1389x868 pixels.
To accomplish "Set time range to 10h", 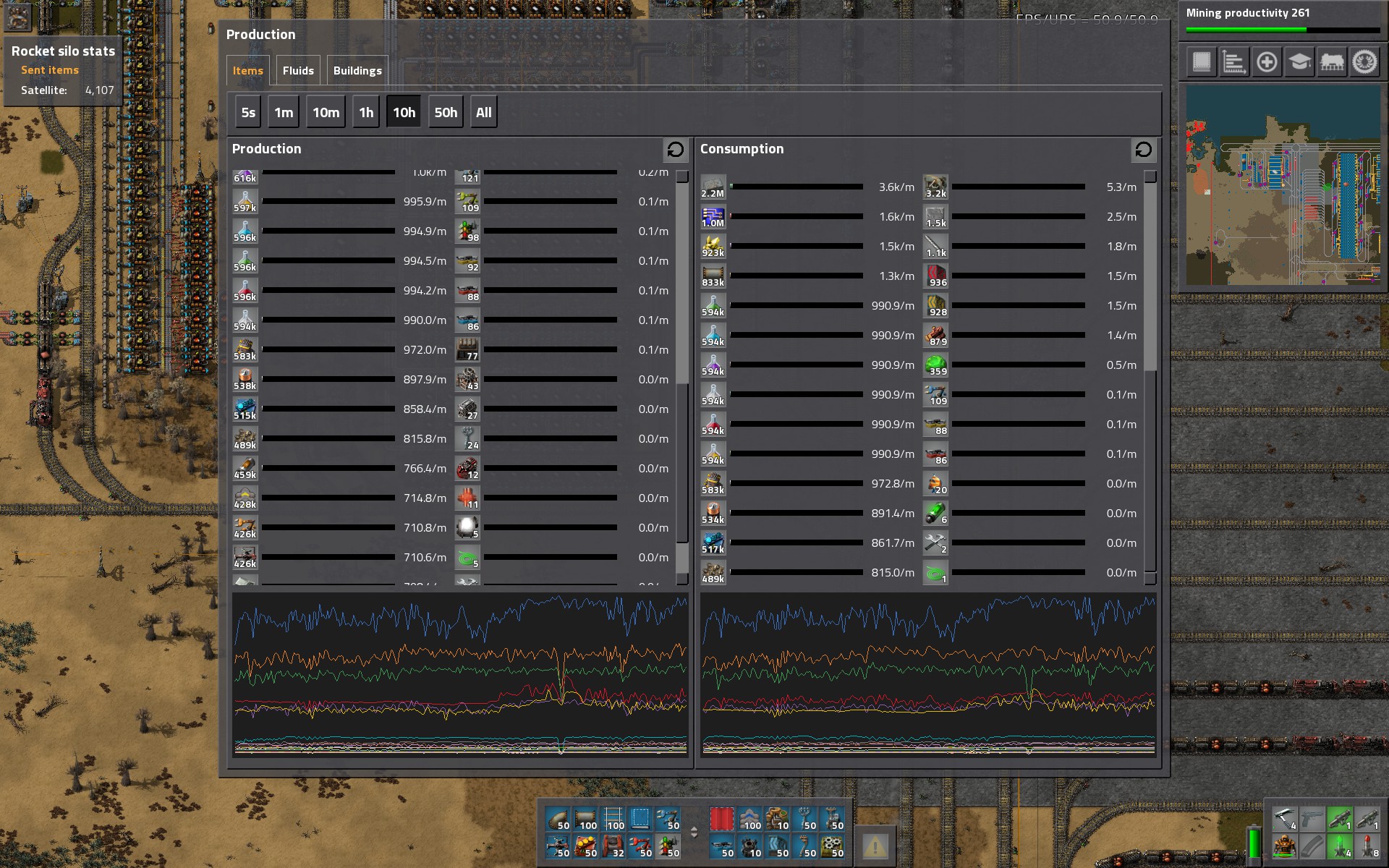I will click(x=404, y=112).
